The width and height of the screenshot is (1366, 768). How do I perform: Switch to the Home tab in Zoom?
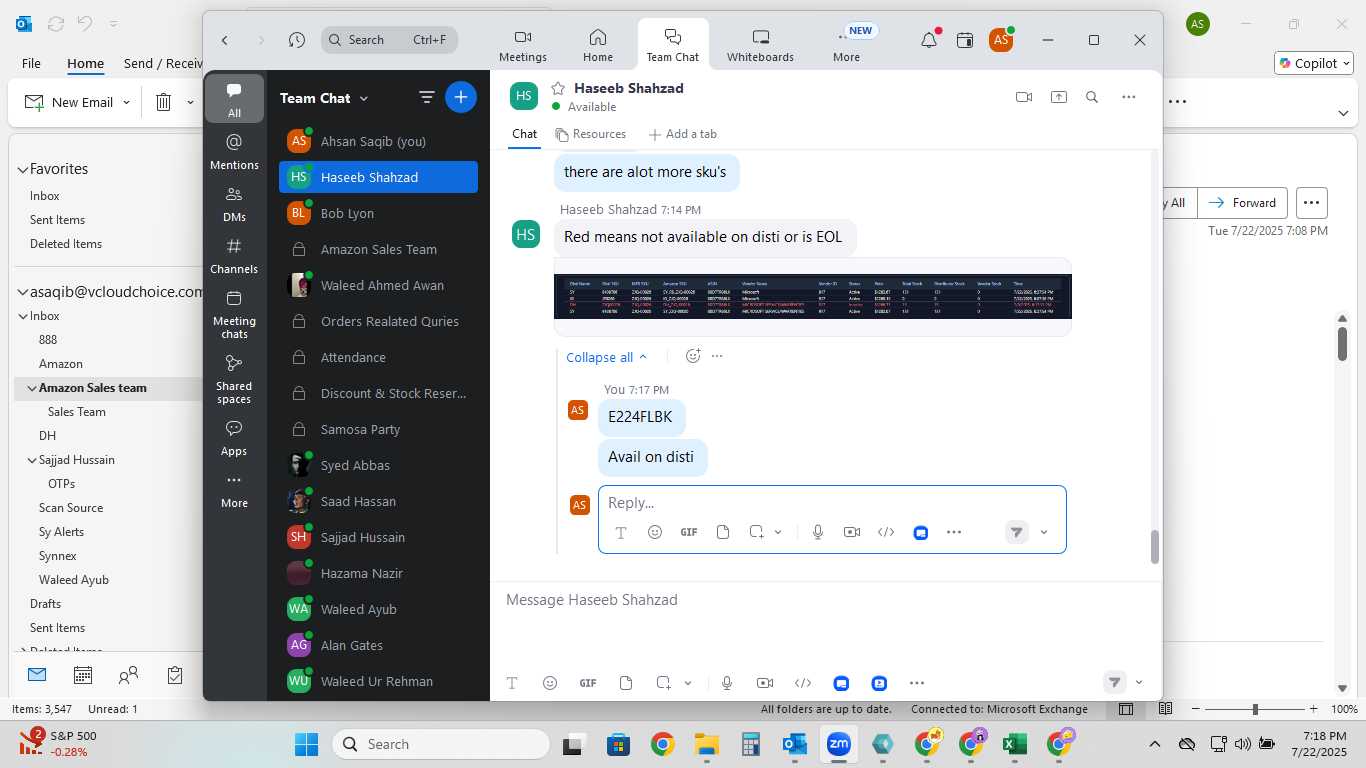tap(598, 46)
